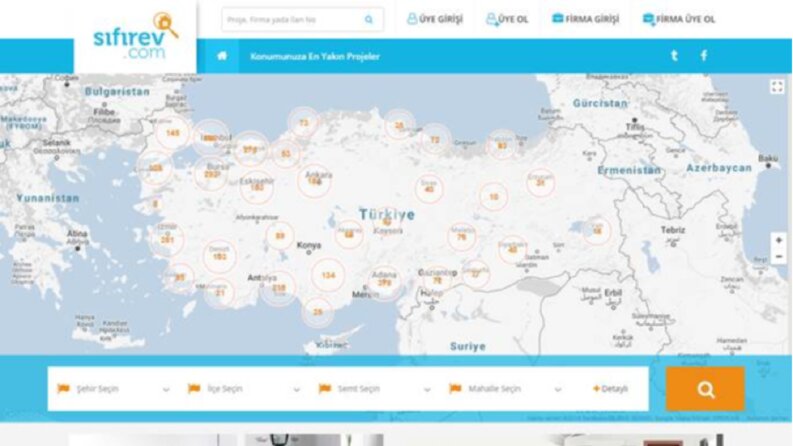Open Üye Girişi member login
The width and height of the screenshot is (793, 446).
[x=435, y=19]
